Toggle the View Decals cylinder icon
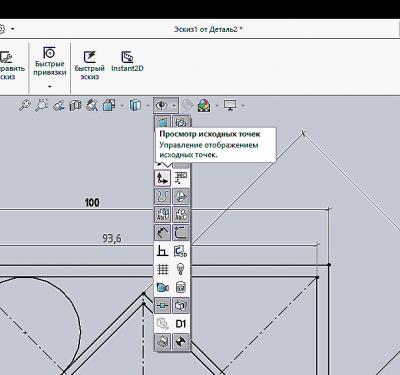Image resolution: width=400 pixels, height=375 pixels. coord(181,287)
